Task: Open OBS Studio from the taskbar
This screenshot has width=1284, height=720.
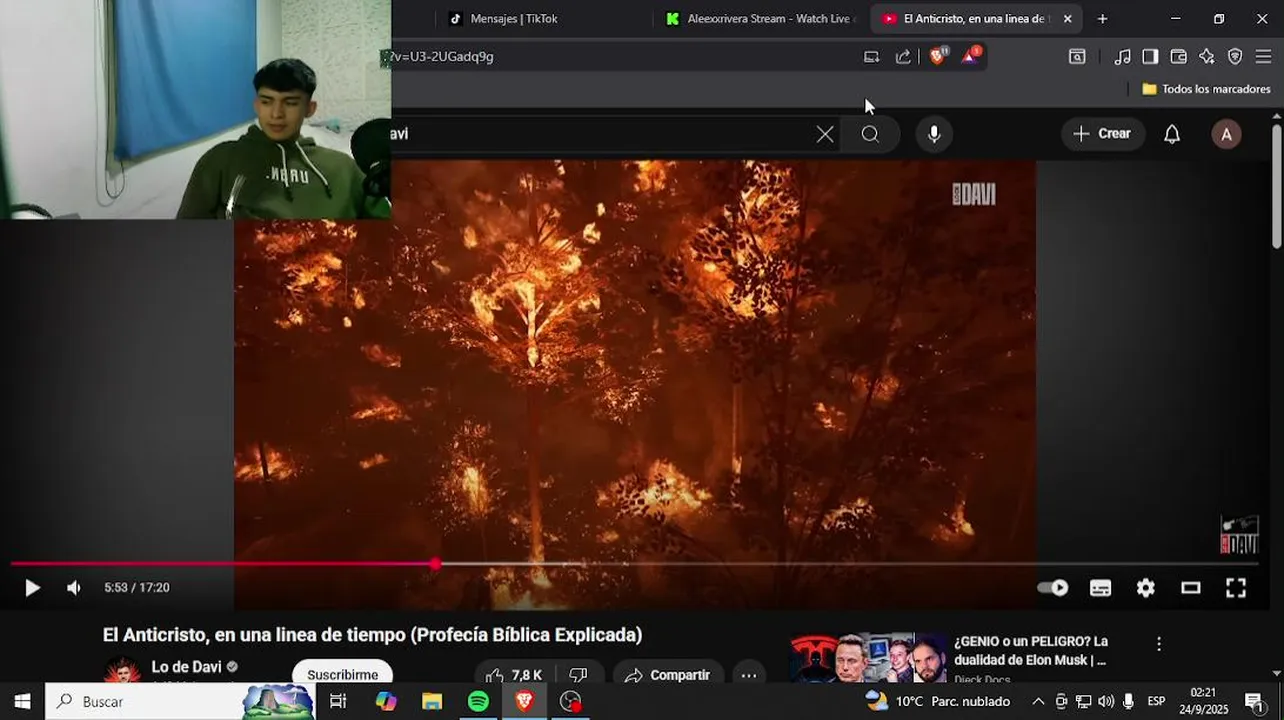Action: 570,701
